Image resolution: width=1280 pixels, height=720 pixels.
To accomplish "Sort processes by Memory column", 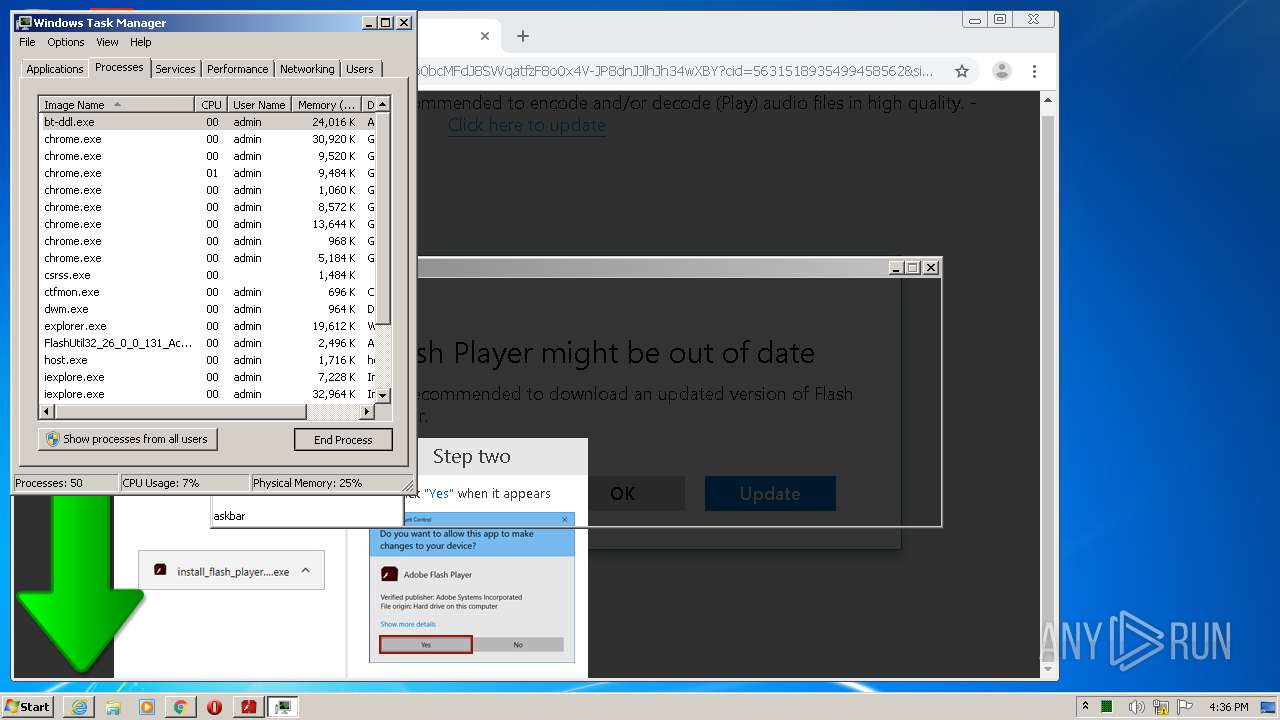I will pyautogui.click(x=326, y=104).
